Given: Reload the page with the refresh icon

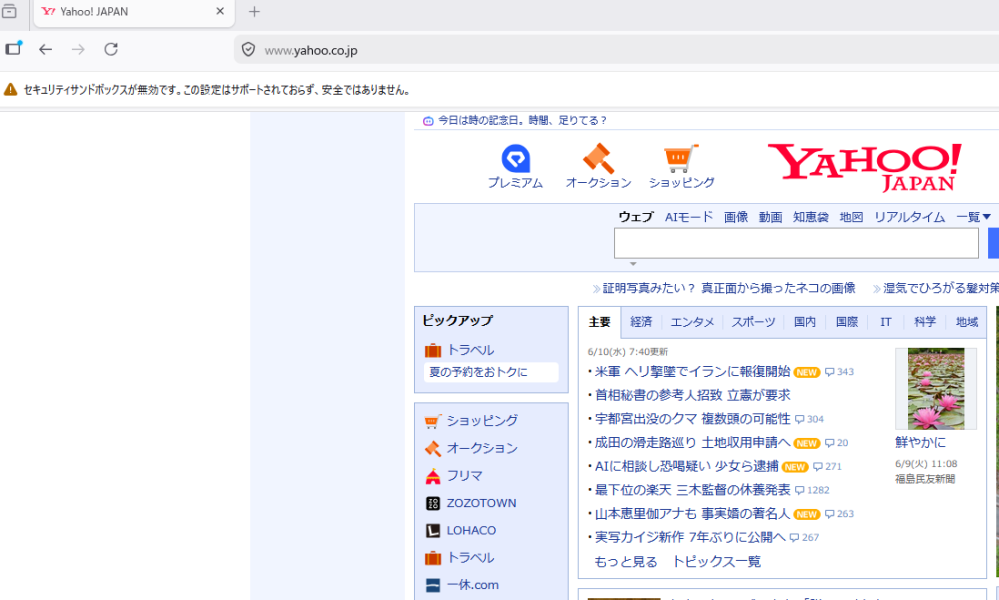Looking at the screenshot, I should [x=111, y=49].
